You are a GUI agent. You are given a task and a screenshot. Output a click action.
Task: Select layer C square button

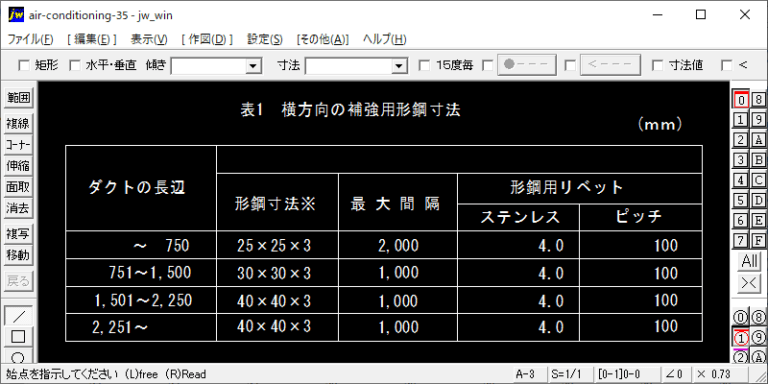point(758,180)
